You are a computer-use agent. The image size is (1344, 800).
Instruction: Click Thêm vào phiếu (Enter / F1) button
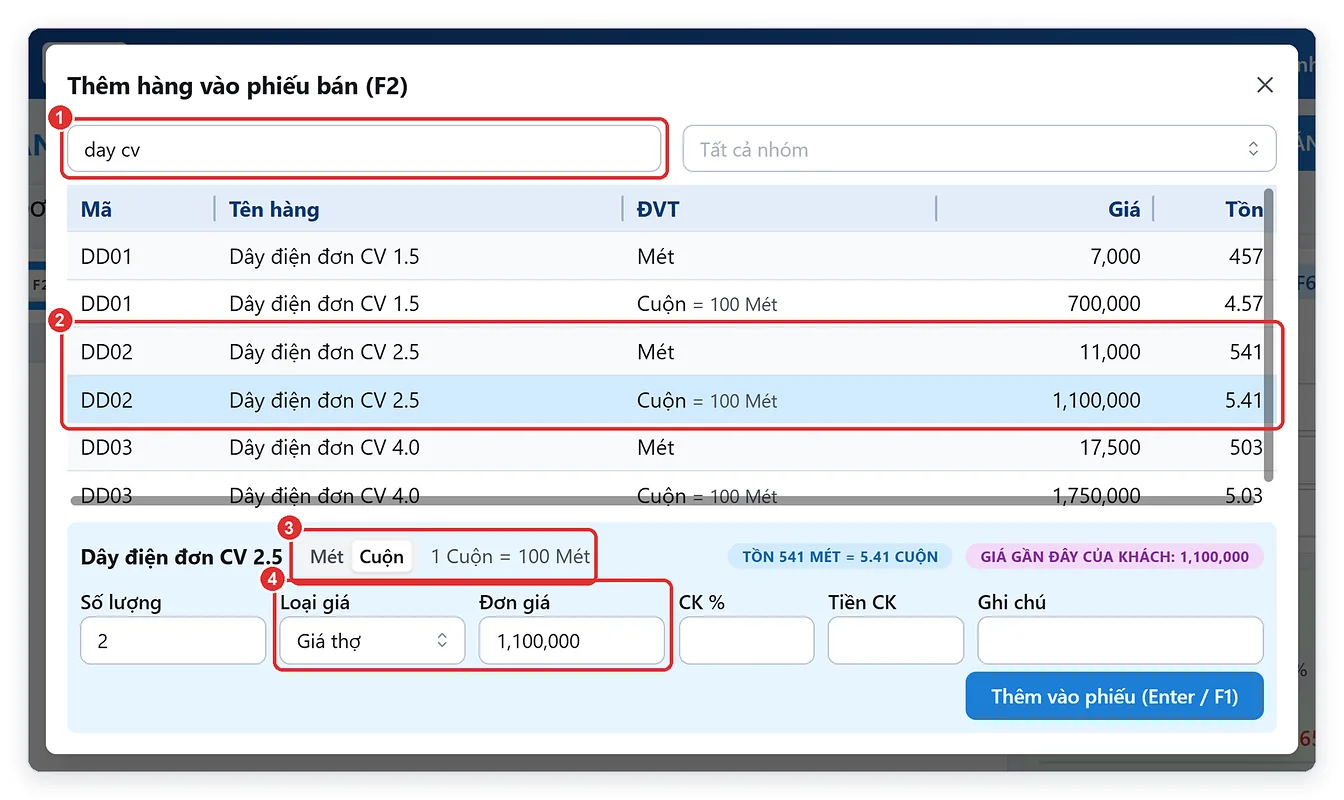tap(1114, 696)
